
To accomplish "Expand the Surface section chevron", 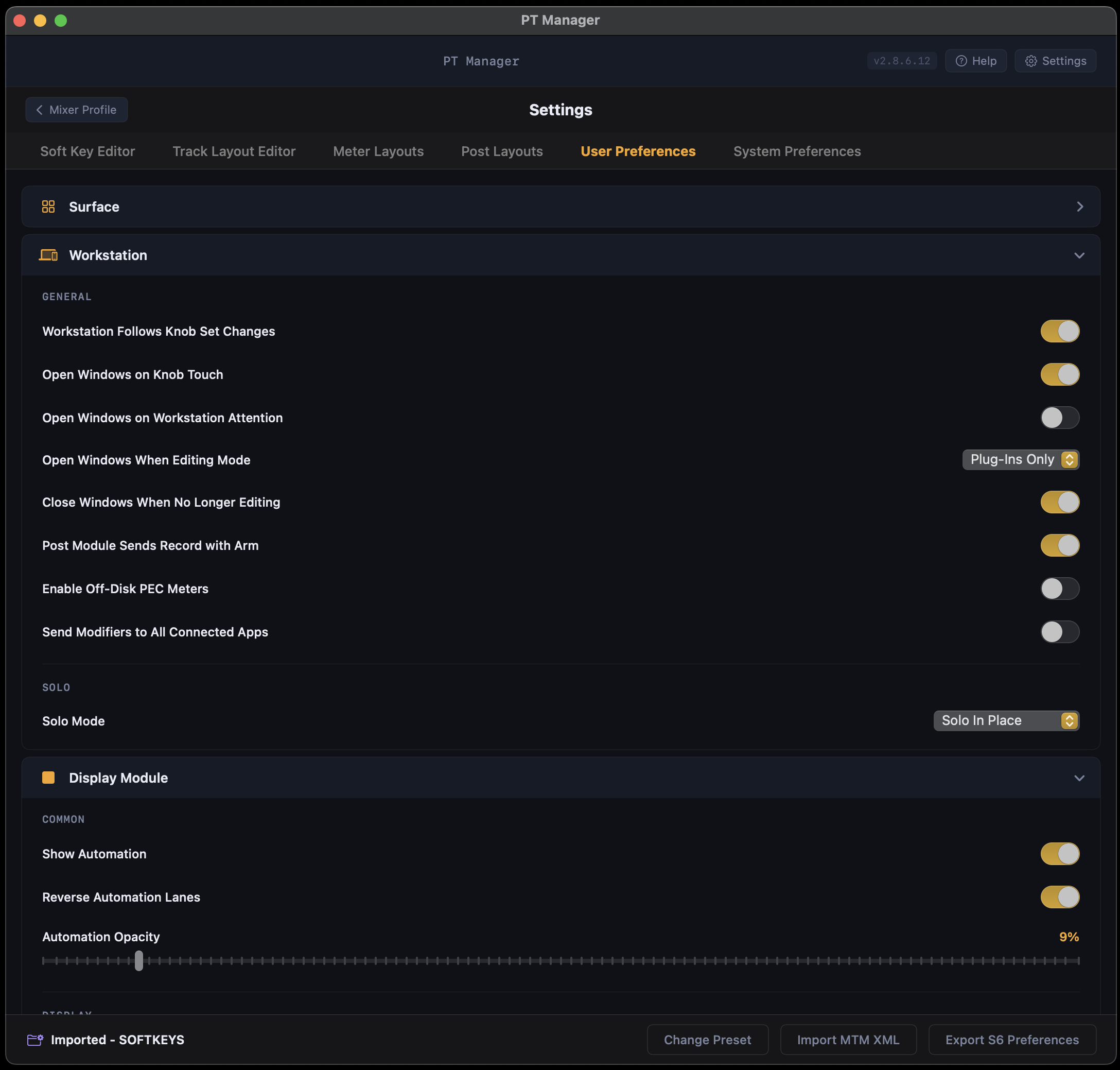I will click(x=1079, y=206).
